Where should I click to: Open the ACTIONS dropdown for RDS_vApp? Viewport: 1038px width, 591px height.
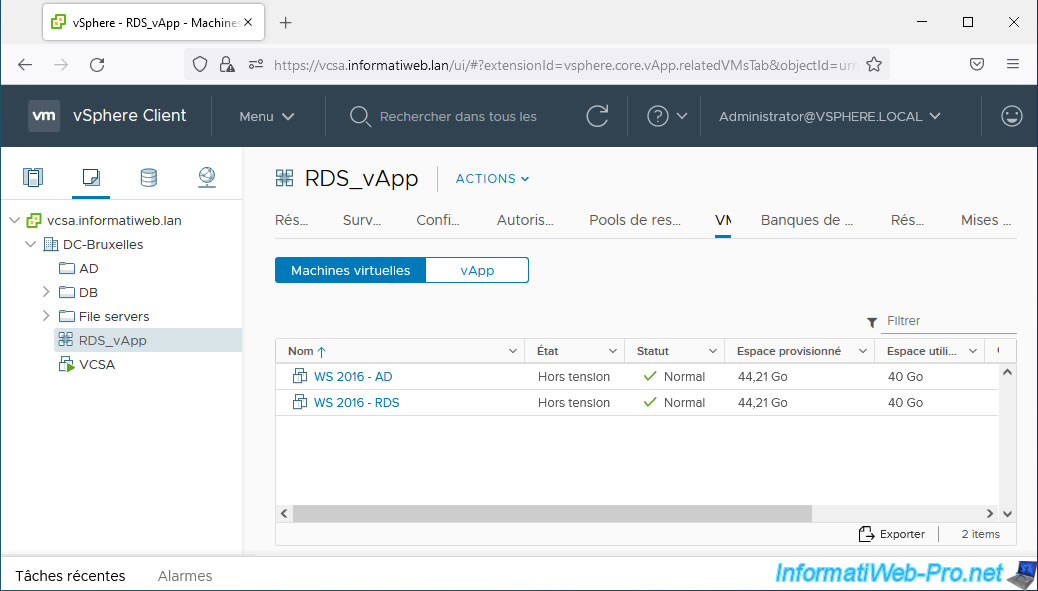492,179
